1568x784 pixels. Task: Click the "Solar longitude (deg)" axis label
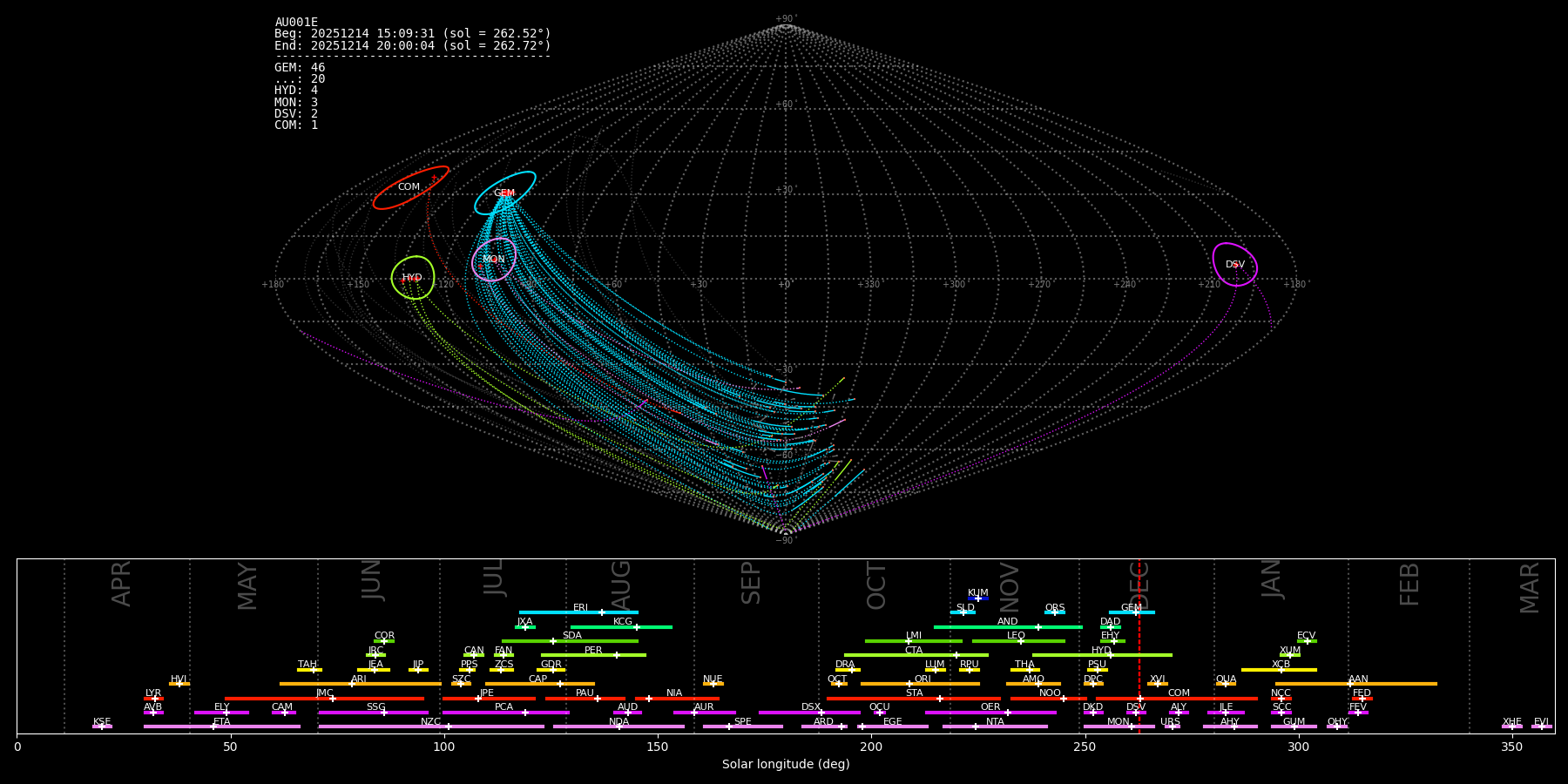click(785, 765)
